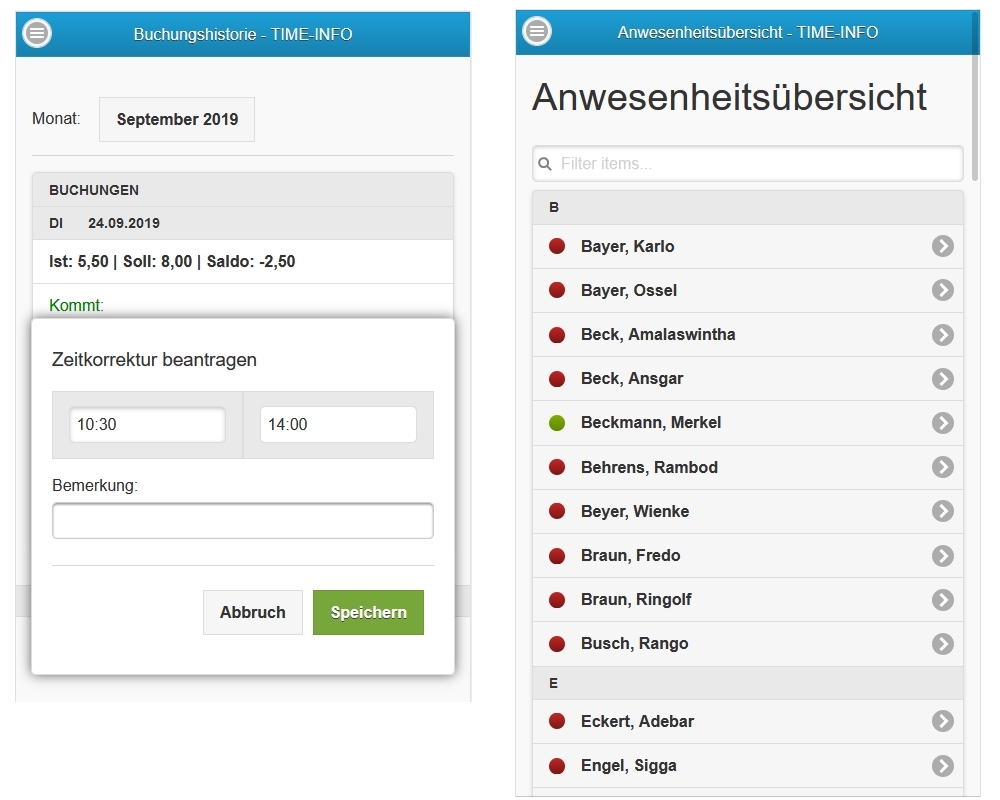Image resolution: width=1000 pixels, height=800 pixels.
Task: Open hamburger menu in Anwesenheitsübersicht header
Action: pyautogui.click(x=537, y=31)
